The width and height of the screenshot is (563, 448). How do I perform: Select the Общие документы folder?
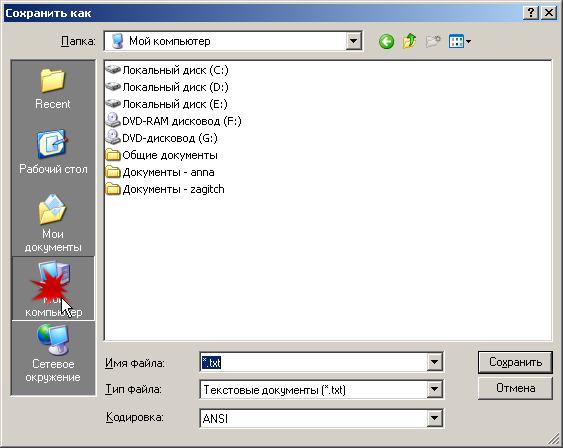coord(162,155)
